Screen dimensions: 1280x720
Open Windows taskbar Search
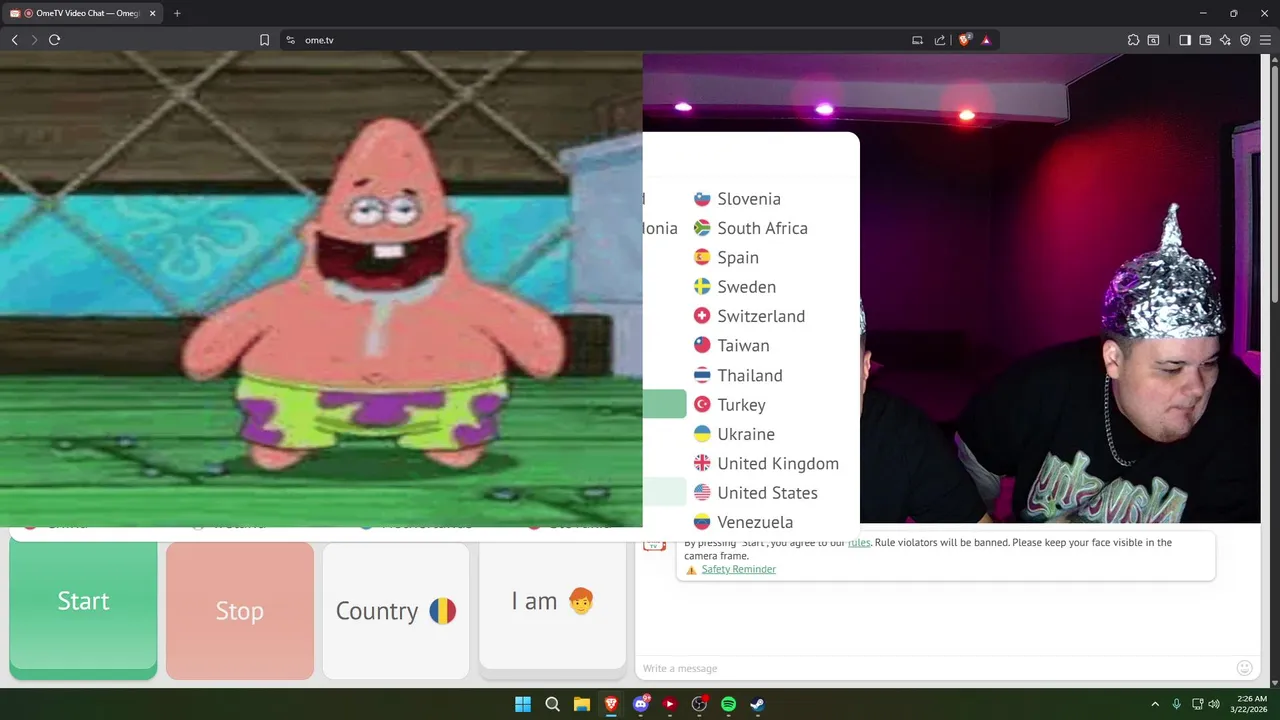click(552, 704)
